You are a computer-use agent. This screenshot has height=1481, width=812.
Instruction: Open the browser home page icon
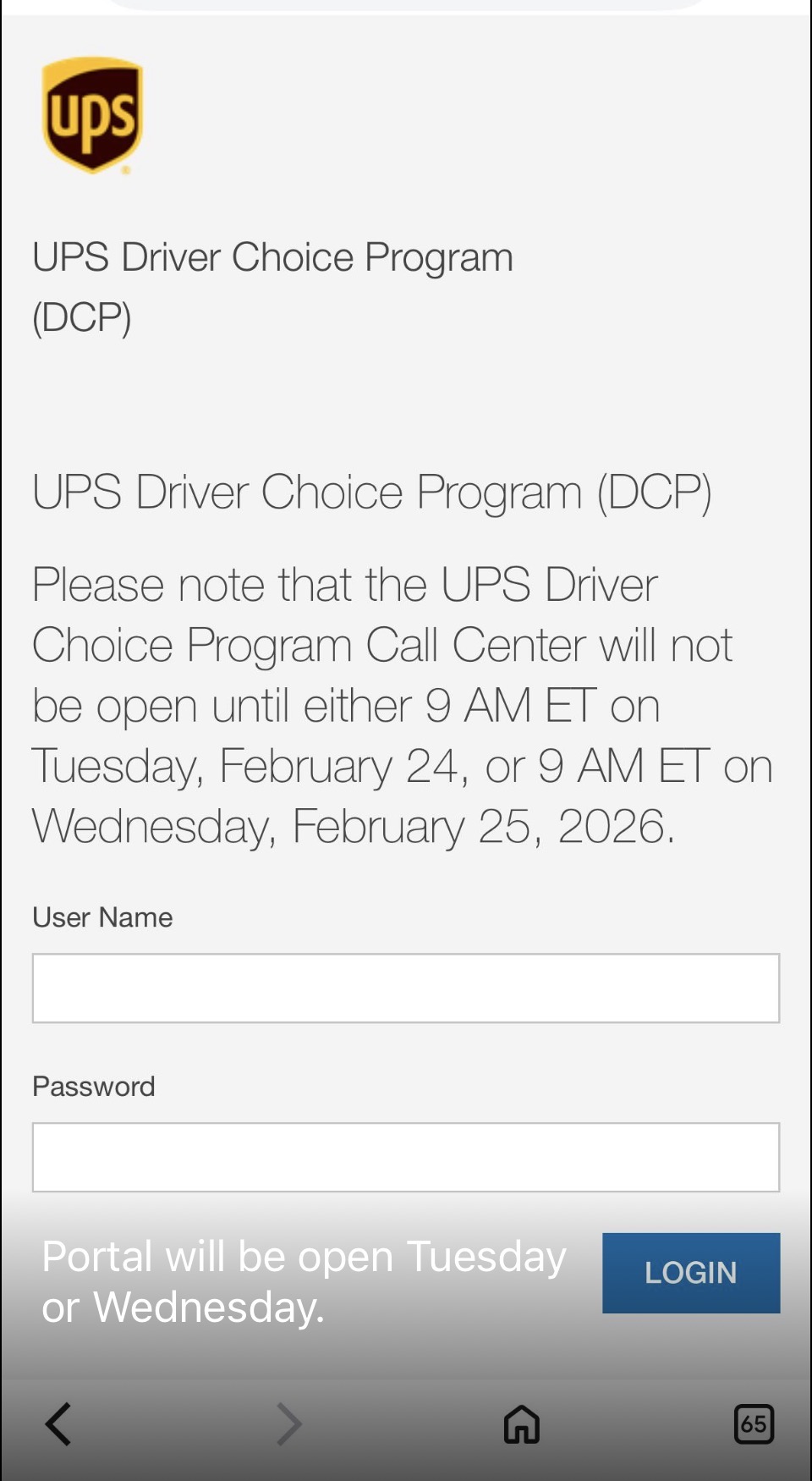coord(521,1423)
